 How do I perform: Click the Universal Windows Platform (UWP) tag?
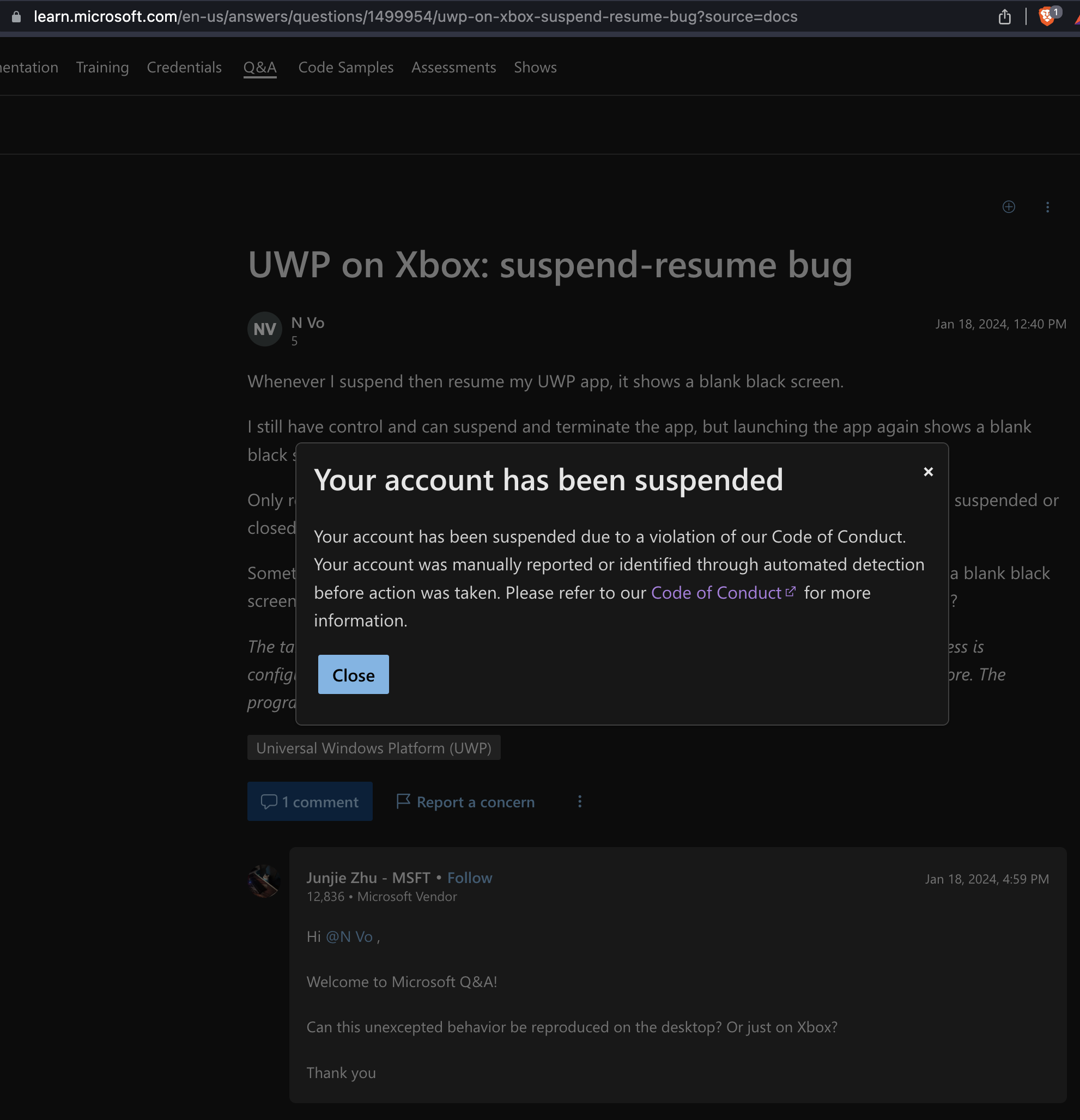click(x=373, y=748)
